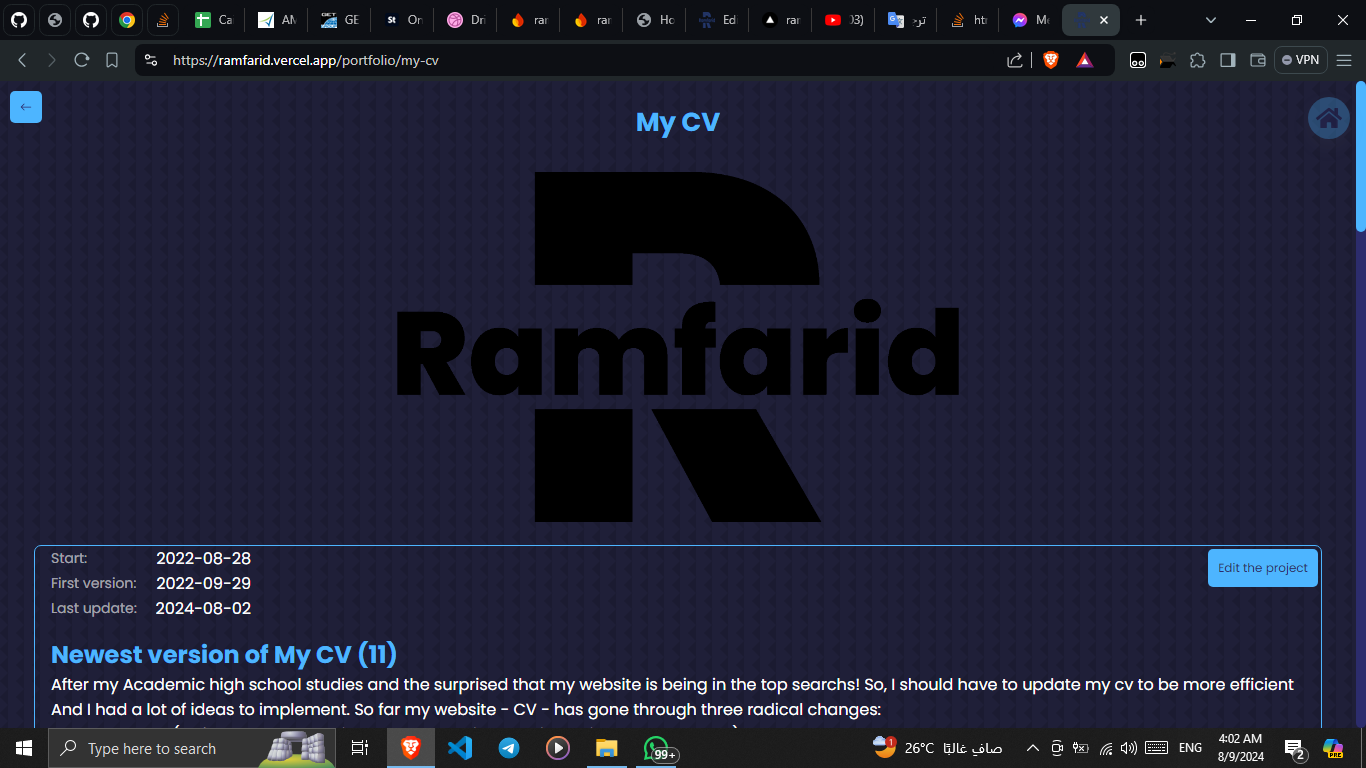
Task: Reload the page
Action: coord(82,60)
